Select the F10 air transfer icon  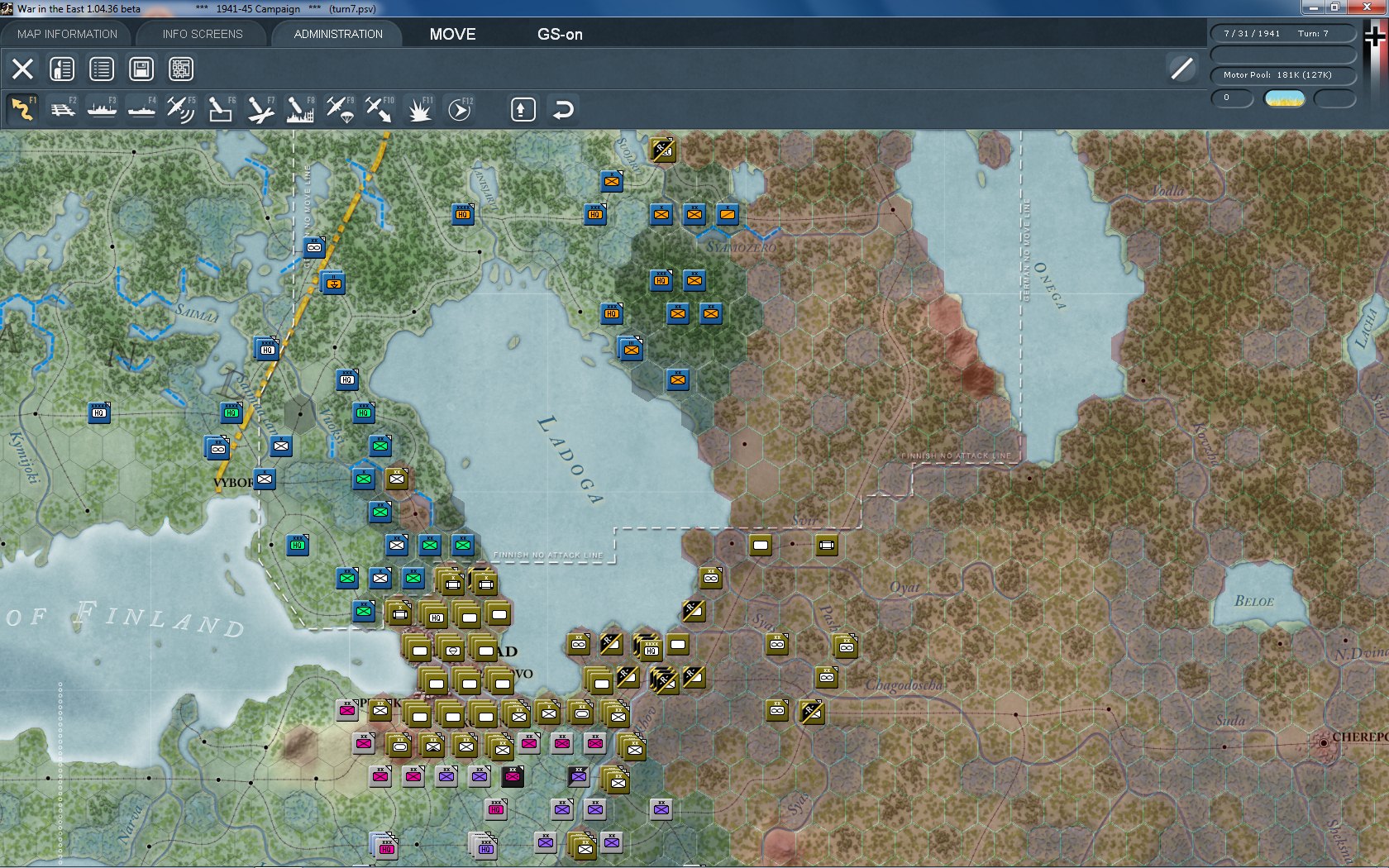pyautogui.click(x=379, y=109)
